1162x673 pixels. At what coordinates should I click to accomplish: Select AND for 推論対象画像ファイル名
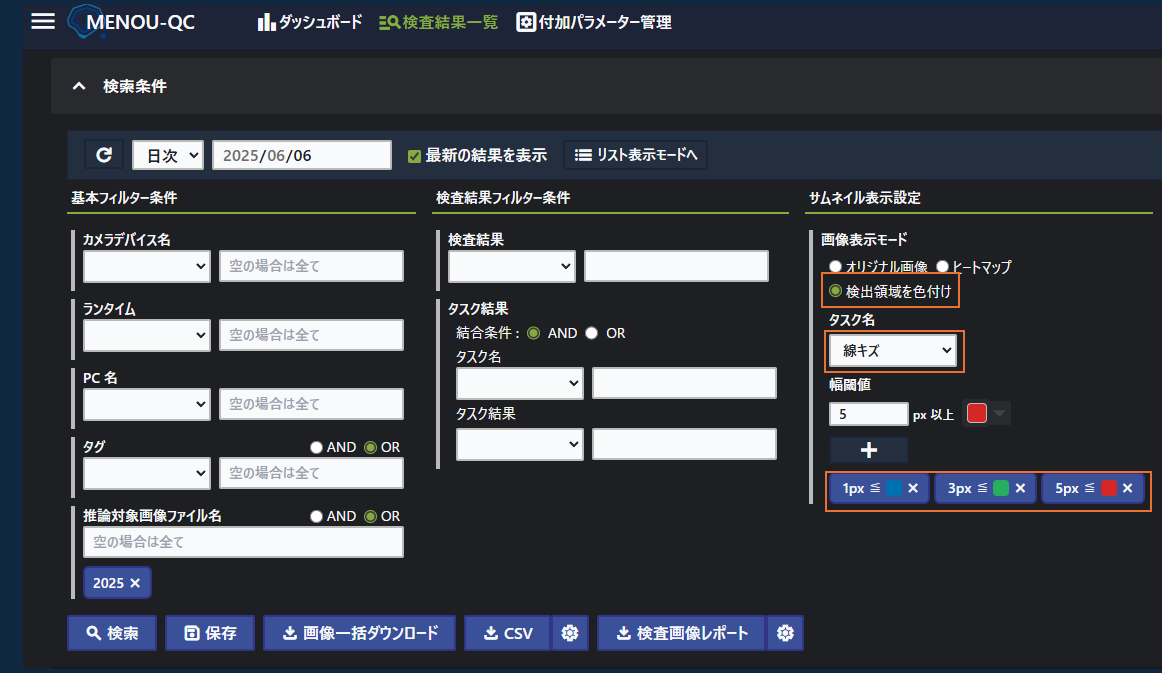pos(316,516)
